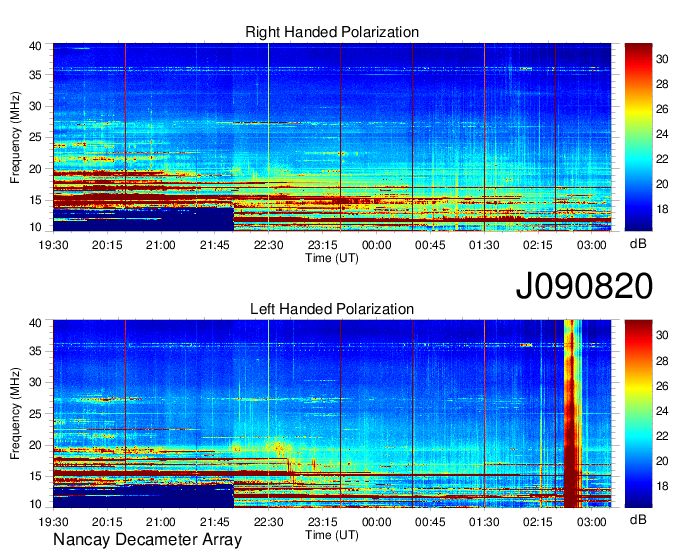Select the large "J090820" date label
Screen dimensions: 680x552
pos(584,286)
